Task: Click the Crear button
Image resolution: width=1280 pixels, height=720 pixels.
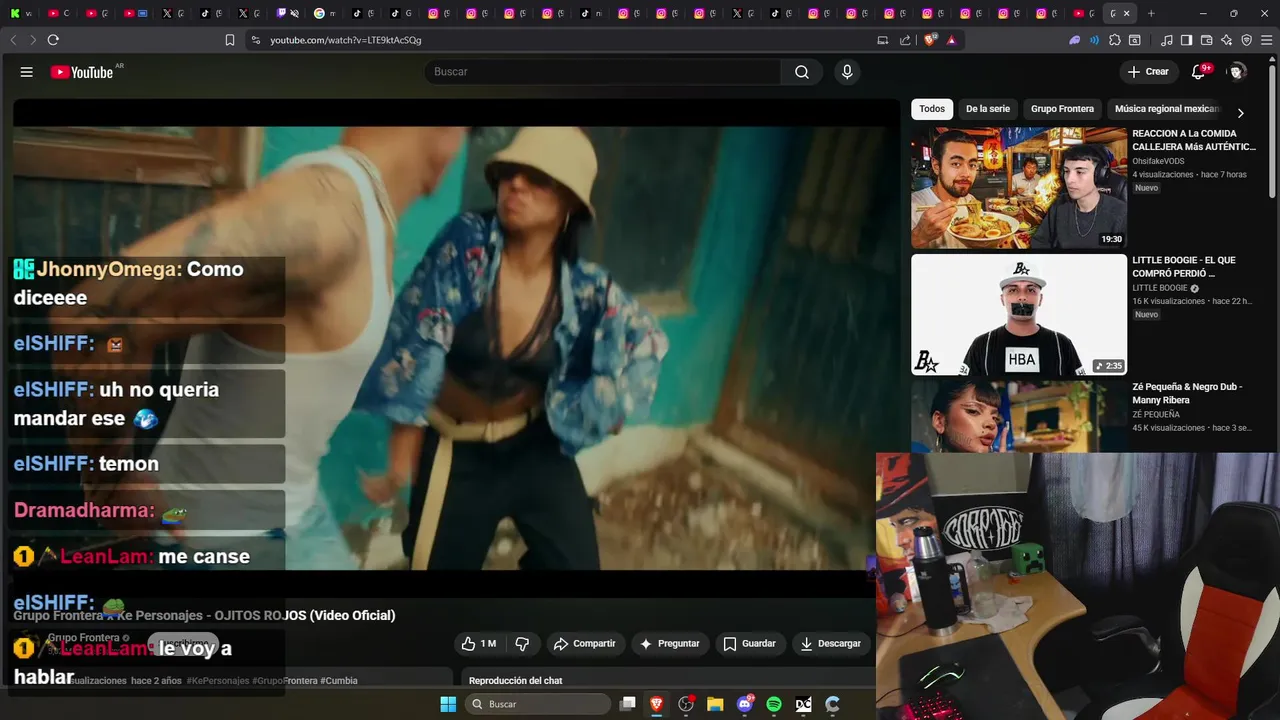Action: pyautogui.click(x=1148, y=72)
